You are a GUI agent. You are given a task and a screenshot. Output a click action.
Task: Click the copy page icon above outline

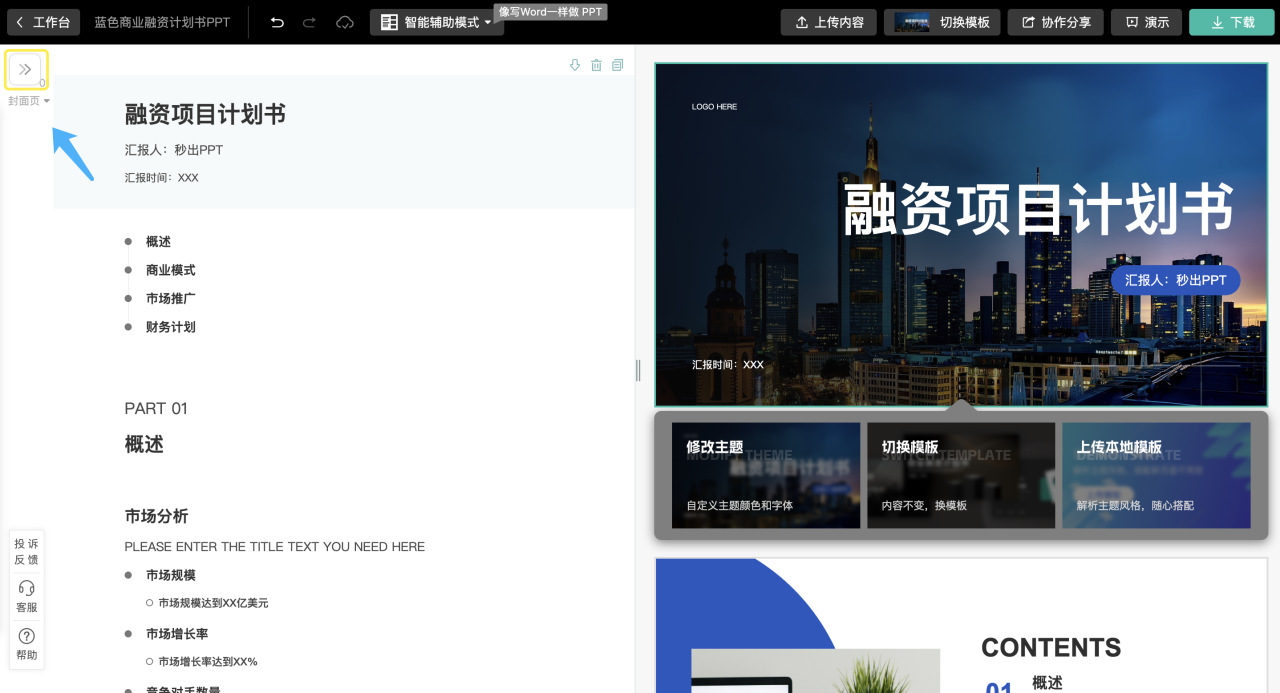(617, 65)
